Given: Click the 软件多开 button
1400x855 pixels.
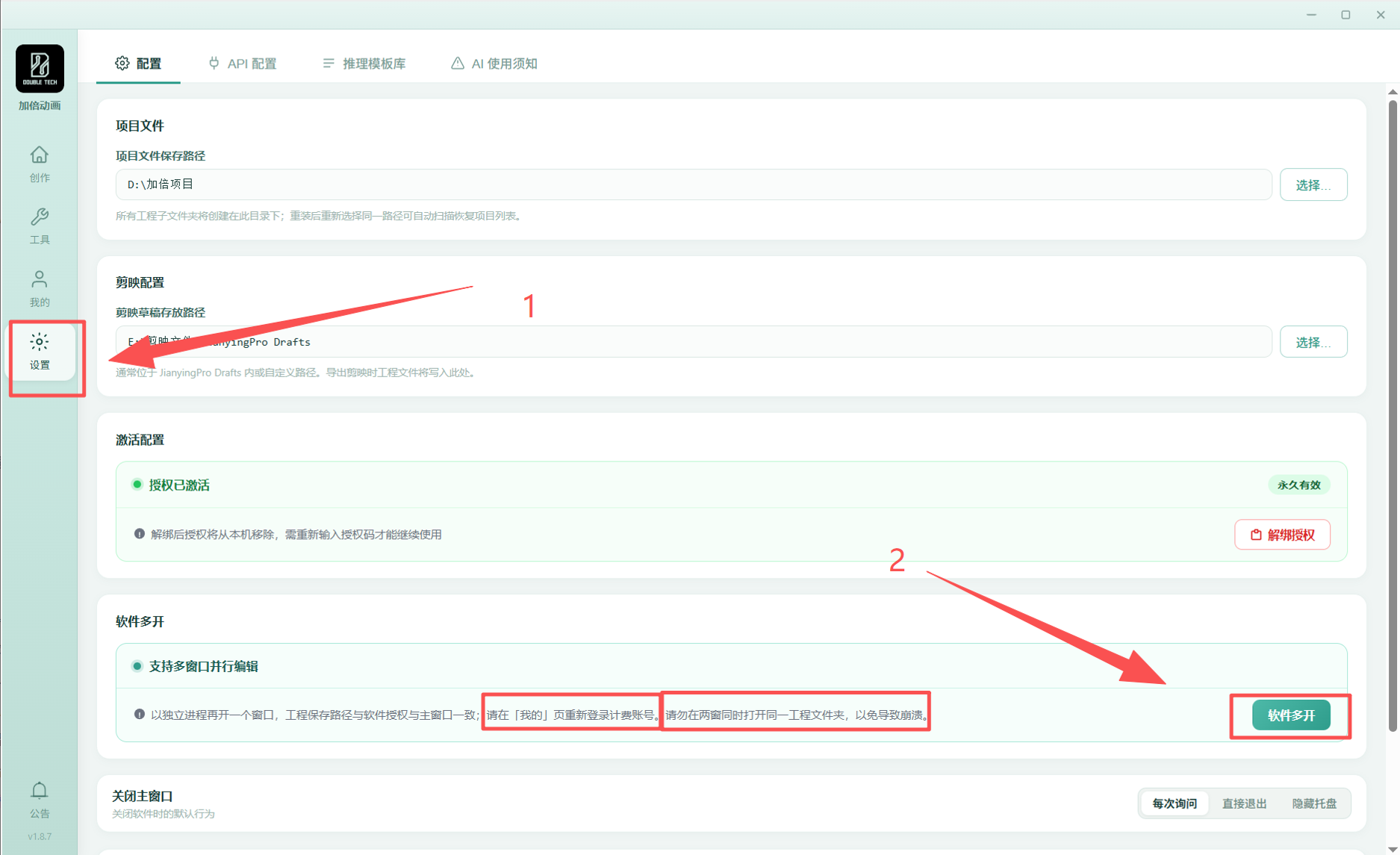Looking at the screenshot, I should (x=1291, y=715).
